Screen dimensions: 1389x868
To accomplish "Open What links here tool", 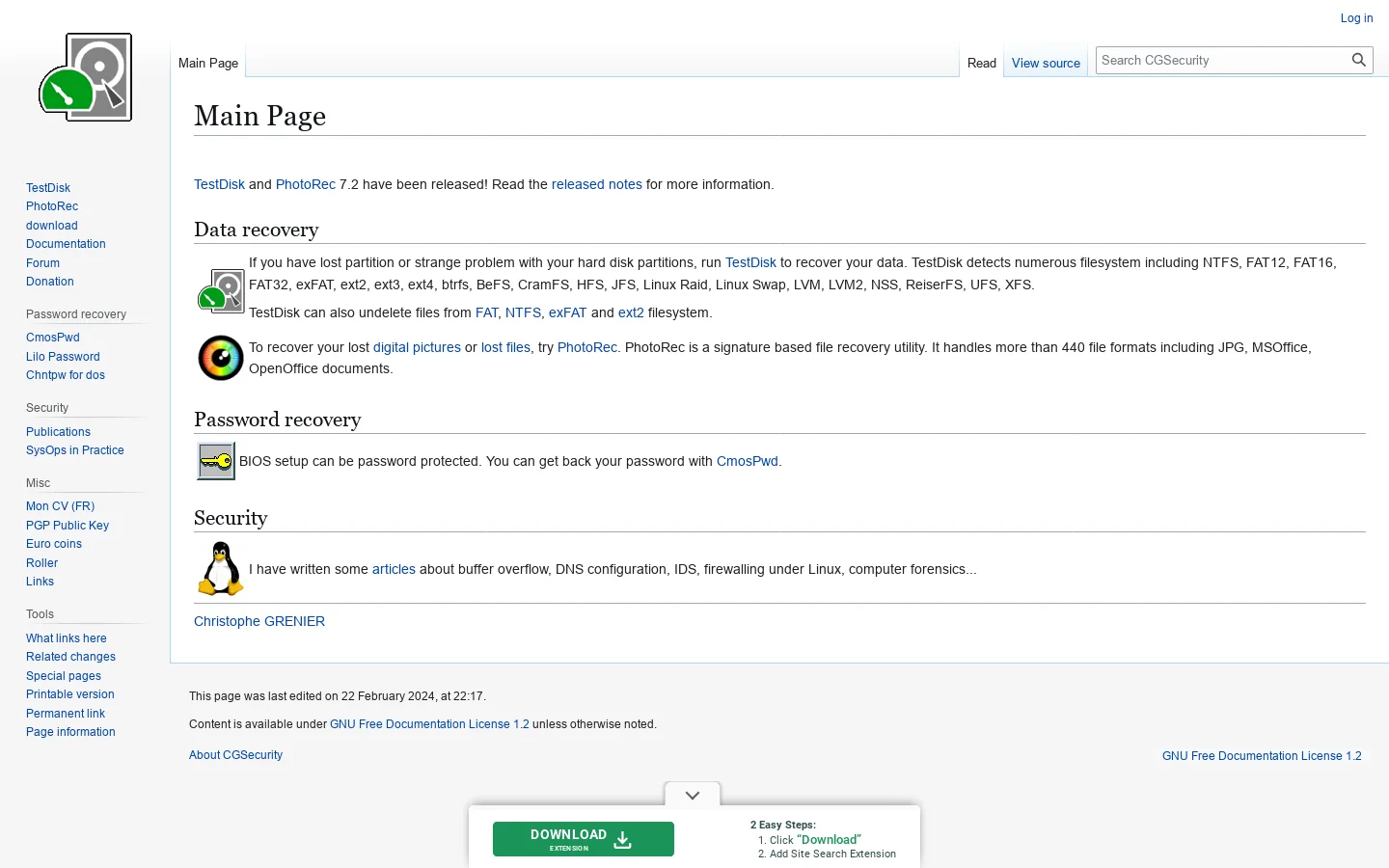I will [67, 638].
